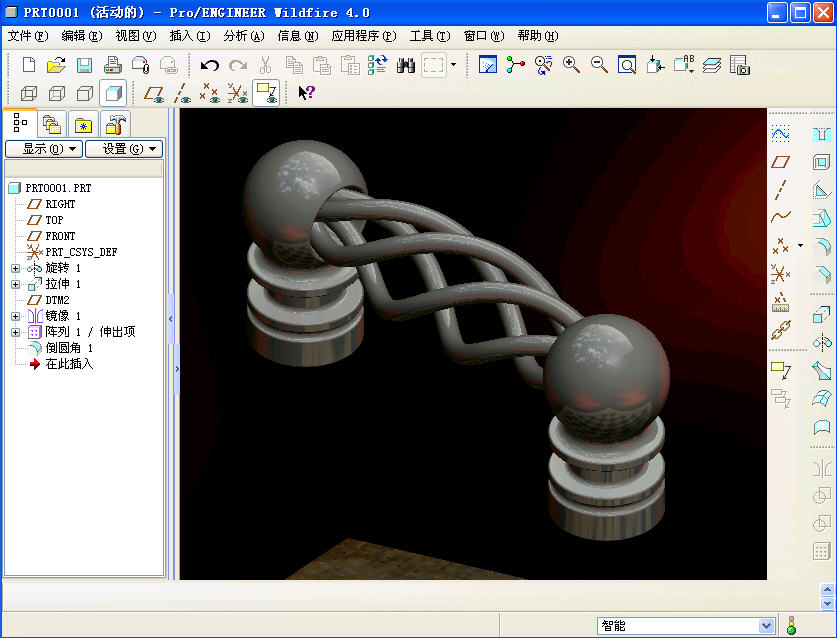This screenshot has width=837, height=638.
Task: Click the zoom in magnifier
Action: click(x=572, y=65)
